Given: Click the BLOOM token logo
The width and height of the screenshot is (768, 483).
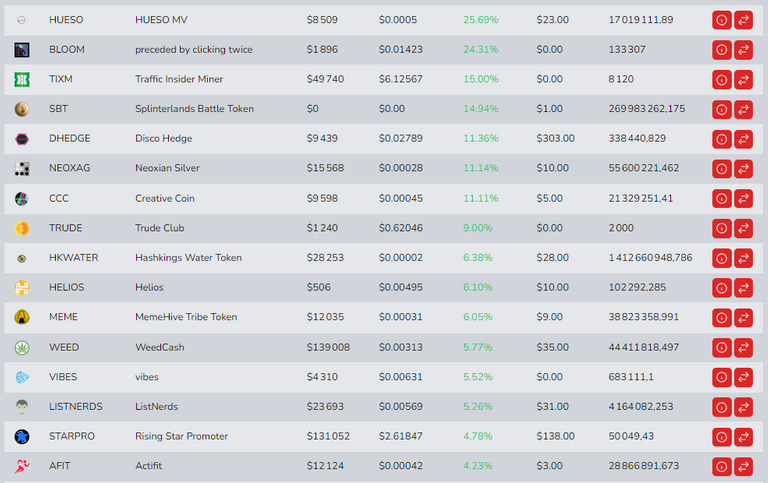Looking at the screenshot, I should [x=22, y=49].
